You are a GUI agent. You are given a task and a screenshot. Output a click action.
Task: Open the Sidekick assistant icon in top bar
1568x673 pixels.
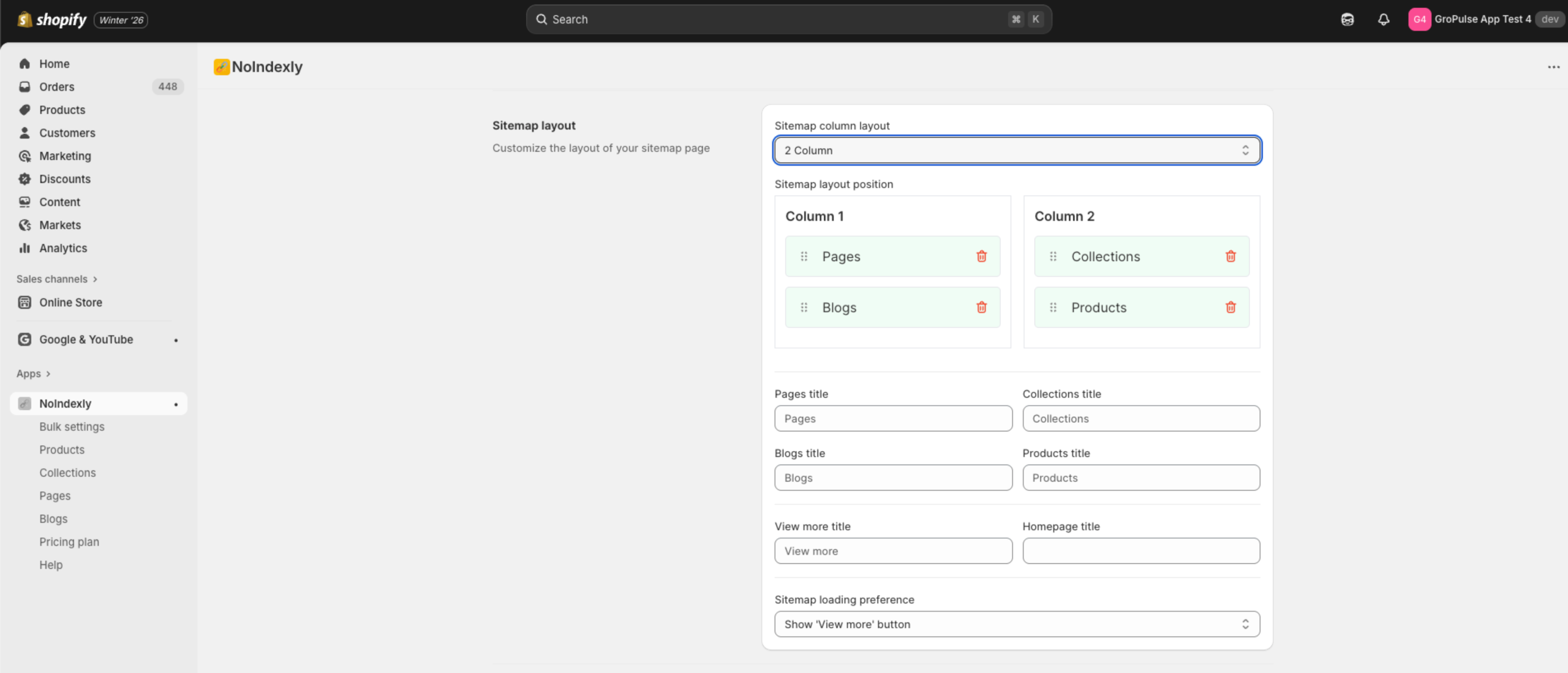pyautogui.click(x=1347, y=20)
